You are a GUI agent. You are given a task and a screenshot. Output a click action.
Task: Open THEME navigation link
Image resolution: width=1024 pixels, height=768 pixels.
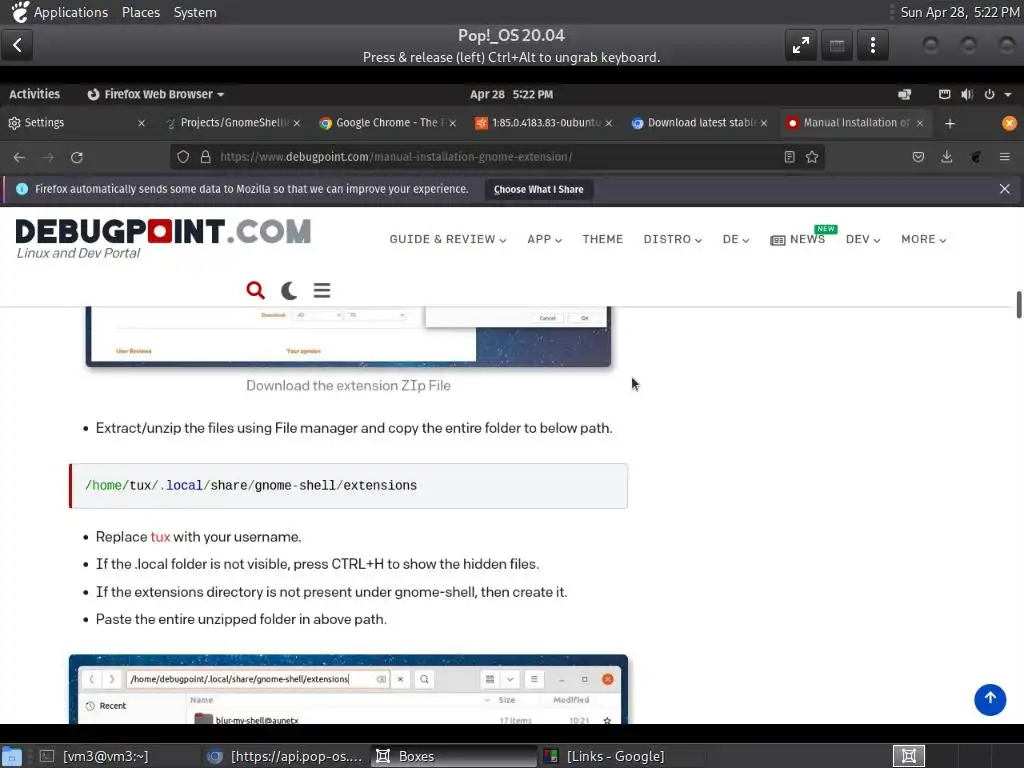pos(603,239)
